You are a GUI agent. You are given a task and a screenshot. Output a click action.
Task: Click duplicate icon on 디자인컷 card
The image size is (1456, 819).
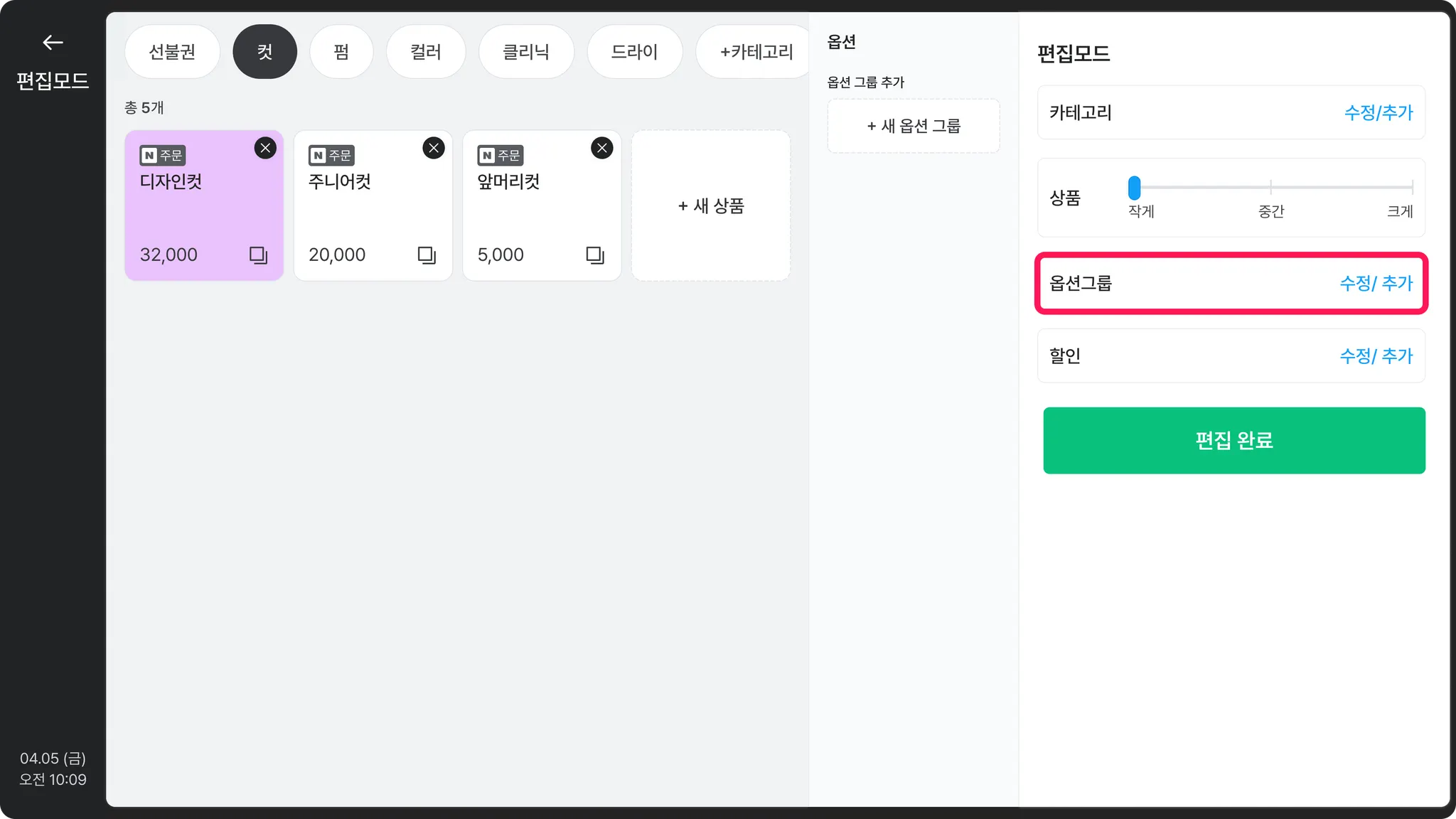coord(258,255)
